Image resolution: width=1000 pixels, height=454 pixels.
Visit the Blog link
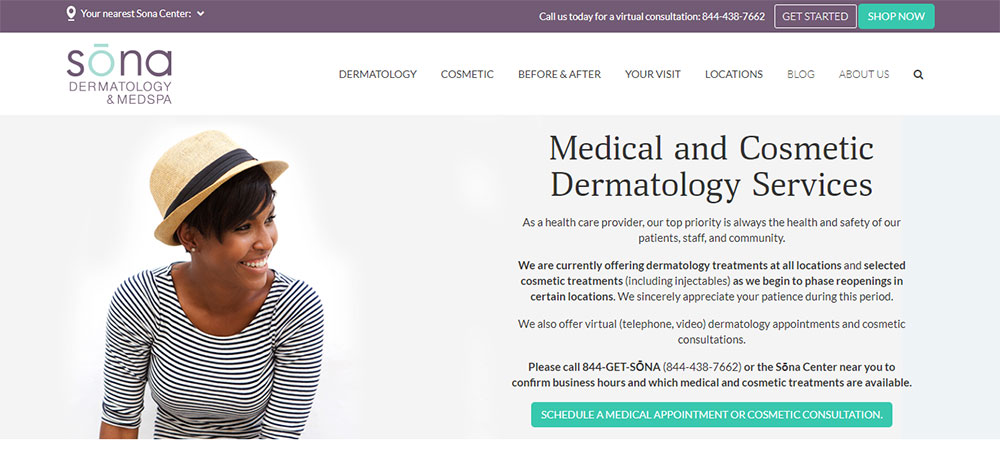800,74
